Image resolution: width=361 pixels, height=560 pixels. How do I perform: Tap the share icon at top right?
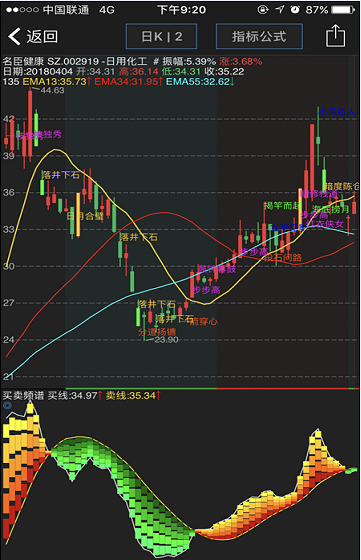[335, 36]
